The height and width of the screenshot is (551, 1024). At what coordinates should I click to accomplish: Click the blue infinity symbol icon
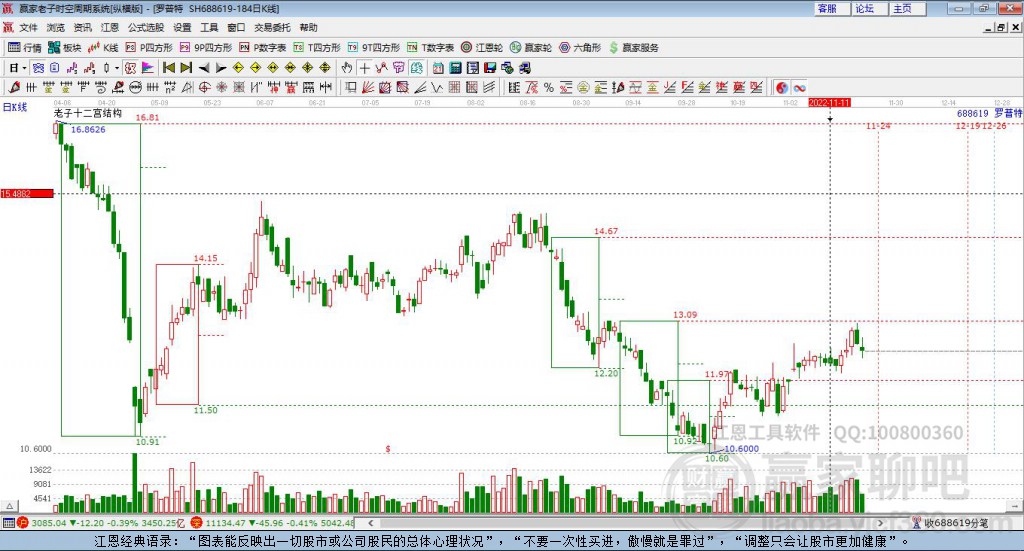(799, 87)
